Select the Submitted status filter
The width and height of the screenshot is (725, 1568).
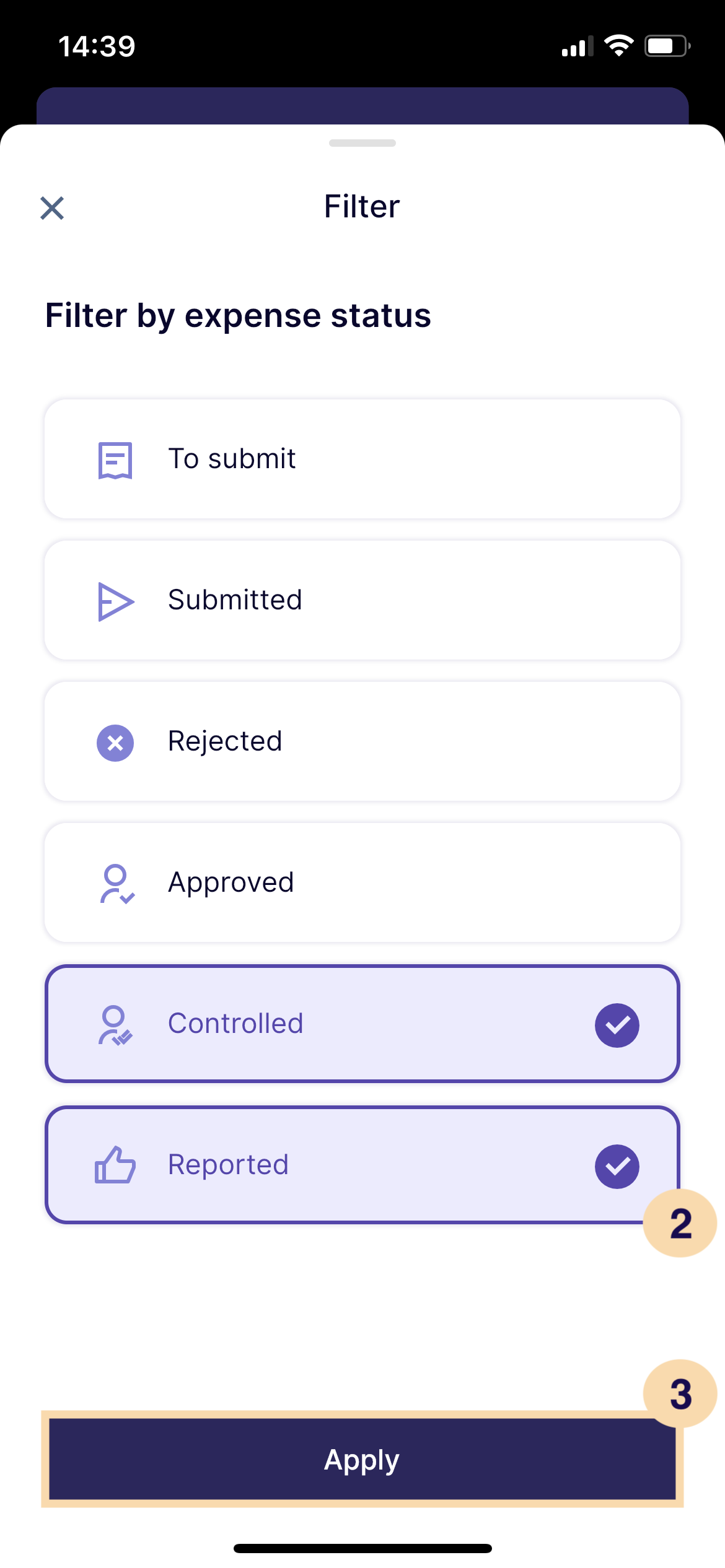pos(362,600)
